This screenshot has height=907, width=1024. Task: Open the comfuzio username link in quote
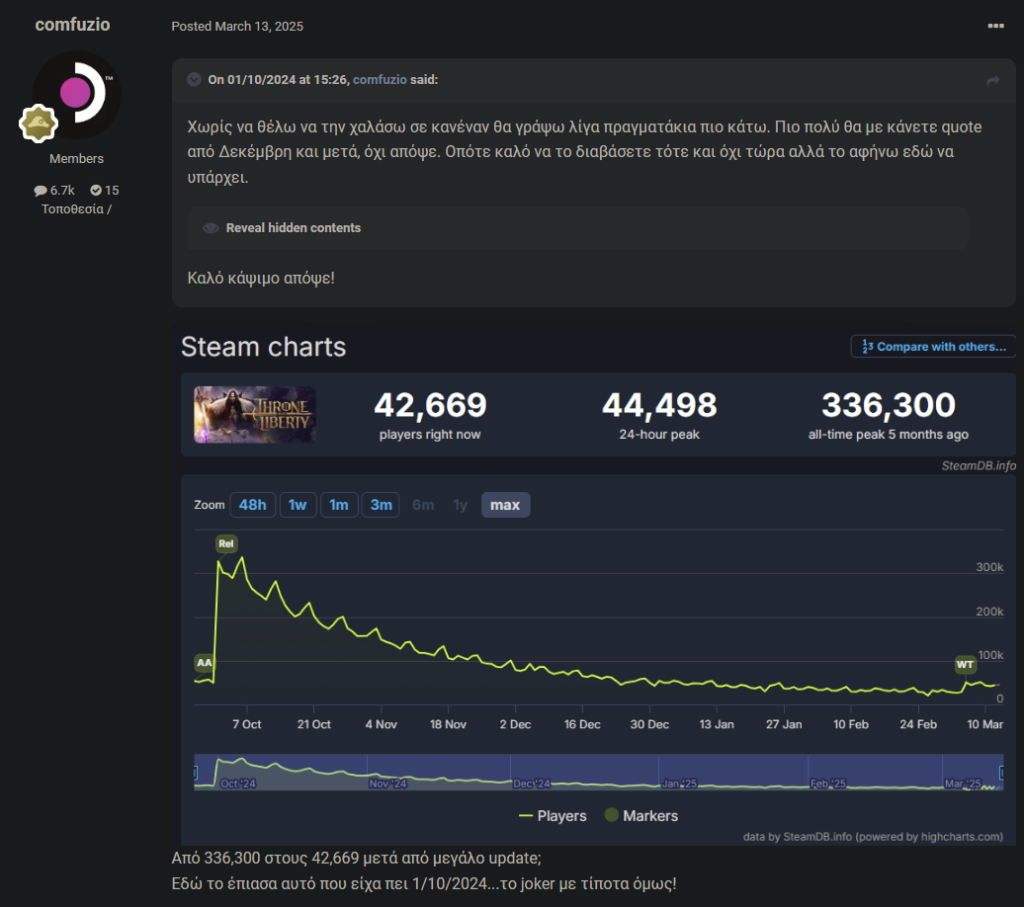click(x=379, y=80)
